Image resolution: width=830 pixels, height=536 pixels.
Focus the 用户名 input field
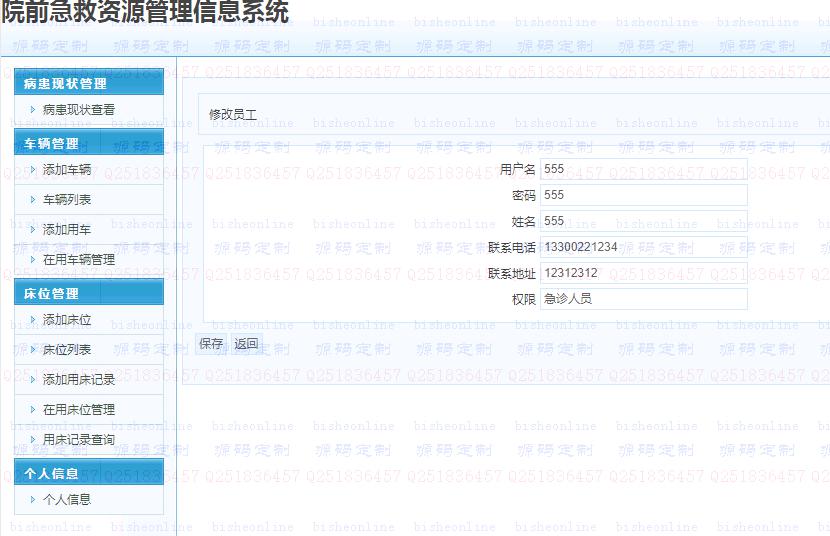(x=644, y=169)
